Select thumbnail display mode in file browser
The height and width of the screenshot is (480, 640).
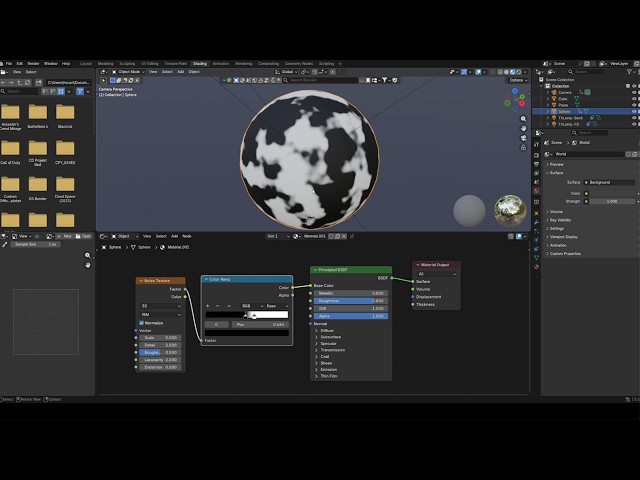pos(61,91)
